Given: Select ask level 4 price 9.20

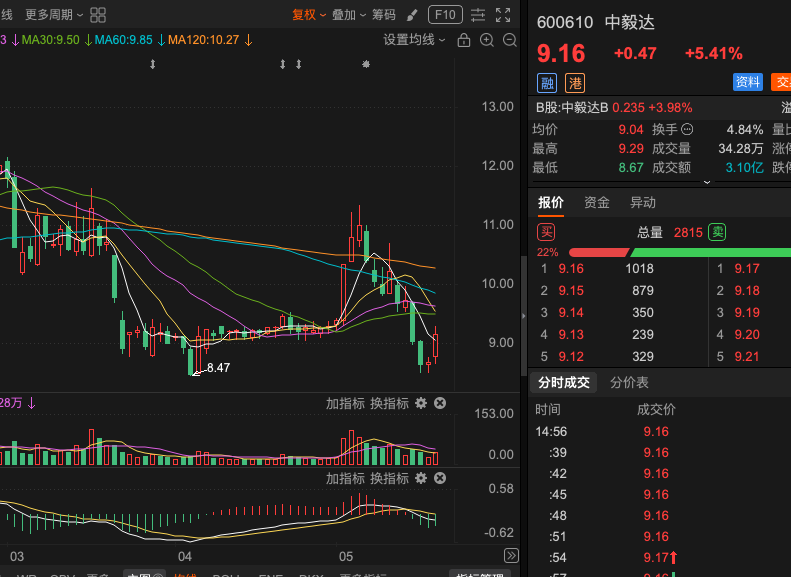Looking at the screenshot, I should [x=747, y=335].
